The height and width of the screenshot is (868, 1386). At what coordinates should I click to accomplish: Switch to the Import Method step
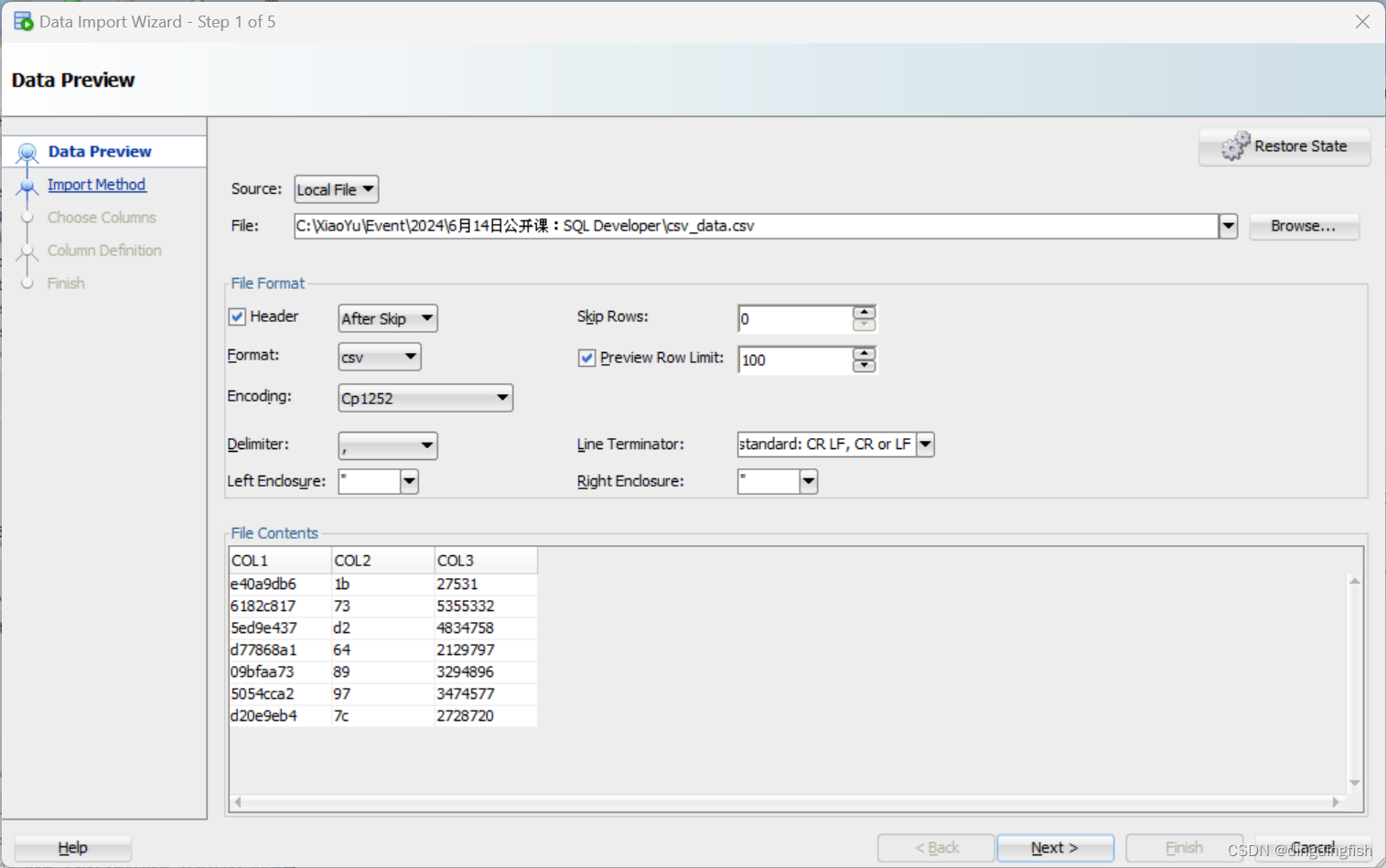[x=97, y=185]
